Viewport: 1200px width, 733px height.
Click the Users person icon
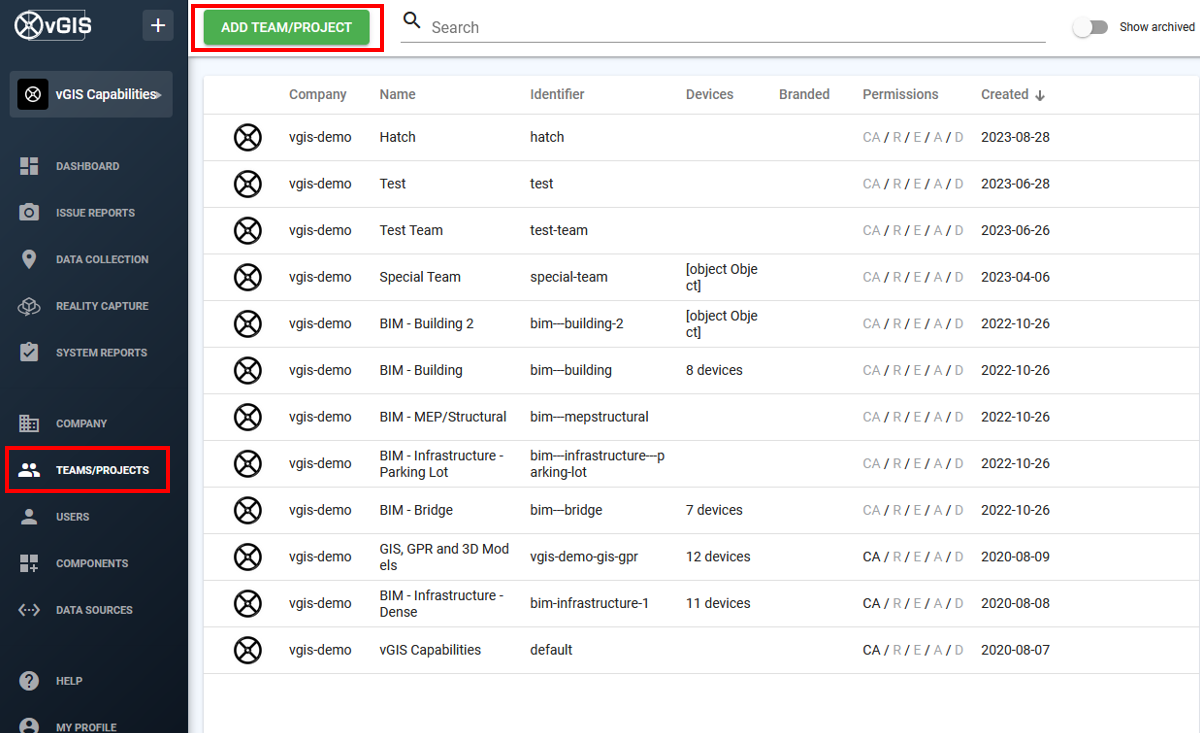(x=29, y=517)
